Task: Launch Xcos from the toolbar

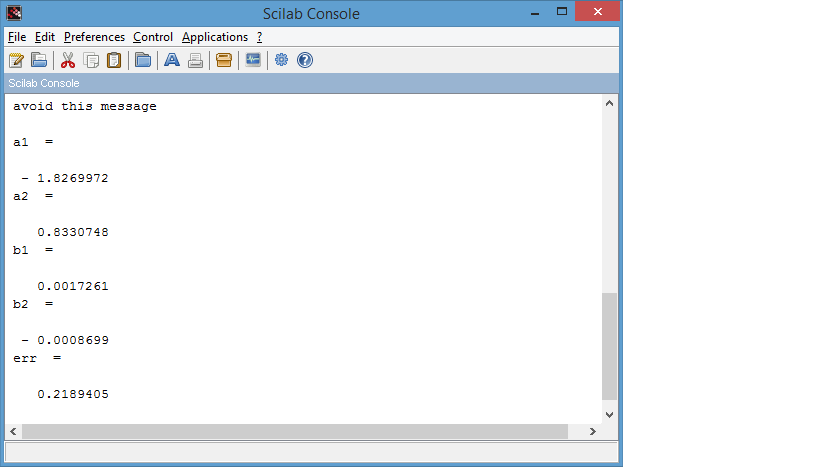Action: (253, 60)
